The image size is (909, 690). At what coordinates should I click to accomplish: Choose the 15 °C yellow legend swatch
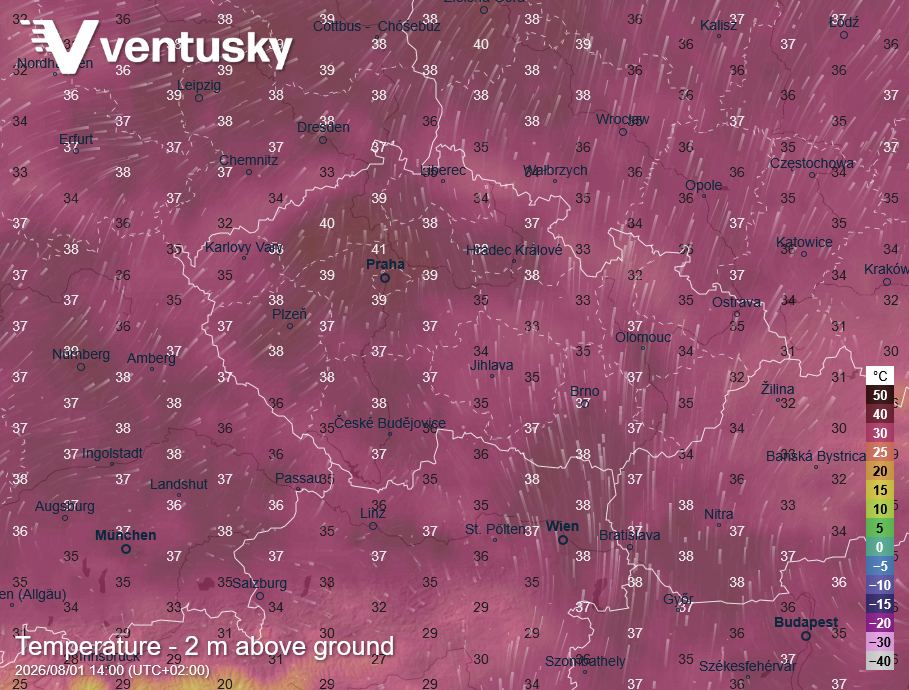(x=880, y=490)
